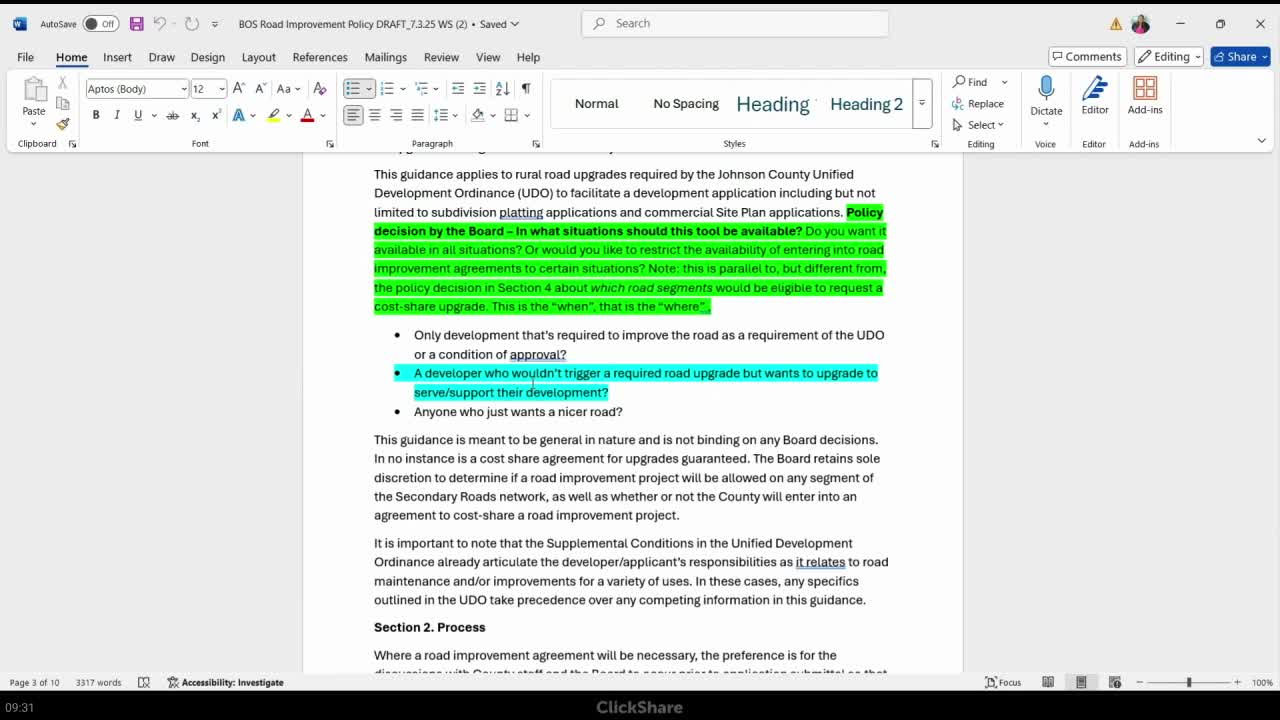Viewport: 1280px width, 720px height.
Task: Click in the Search box in title bar
Action: point(735,23)
